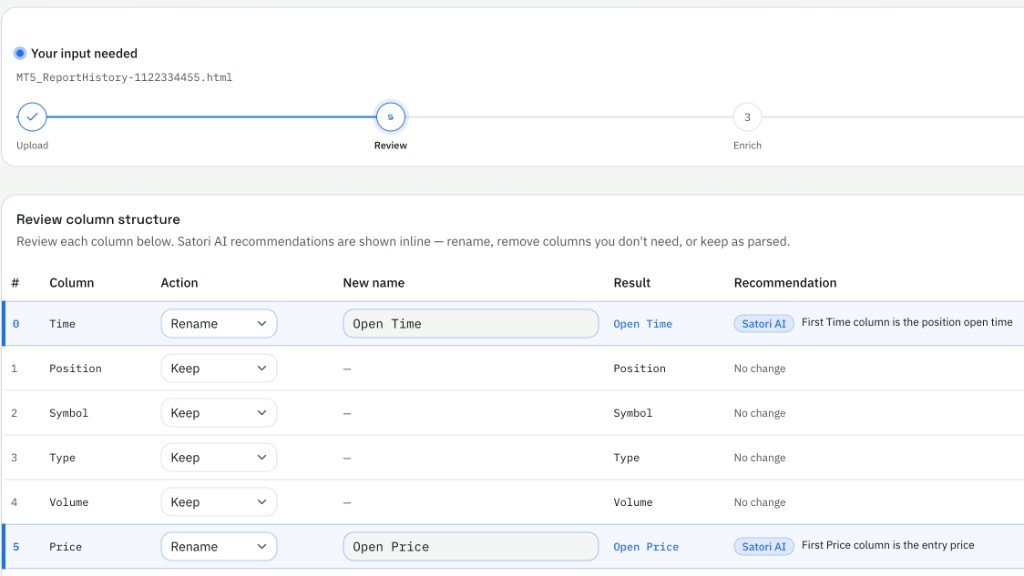Click the 'Review column structure' heading
The height and width of the screenshot is (576, 1024).
point(98,219)
